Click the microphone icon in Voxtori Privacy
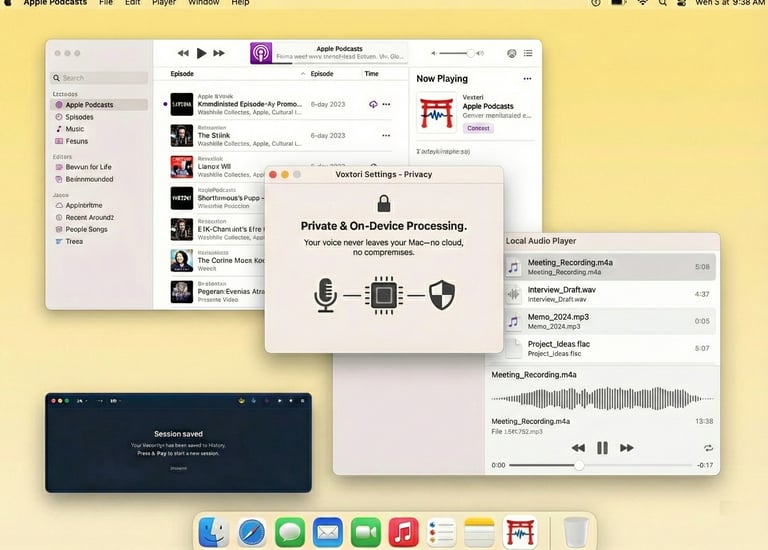 coord(326,295)
